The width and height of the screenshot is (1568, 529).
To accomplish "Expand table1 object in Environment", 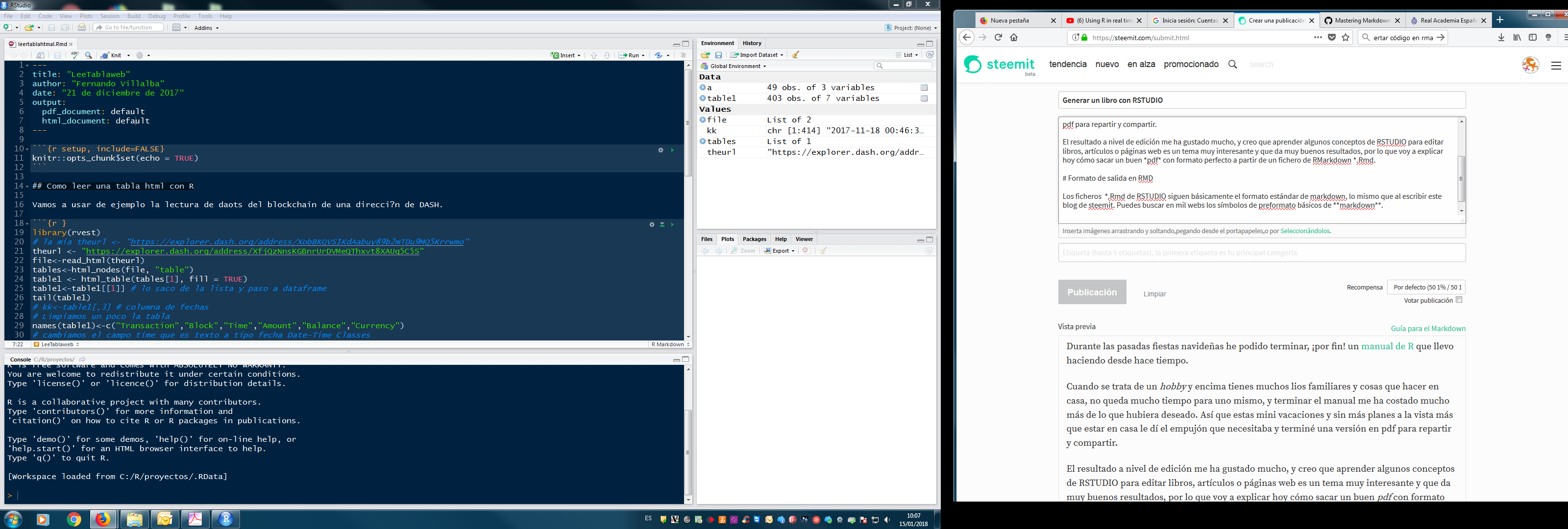I will [x=703, y=98].
